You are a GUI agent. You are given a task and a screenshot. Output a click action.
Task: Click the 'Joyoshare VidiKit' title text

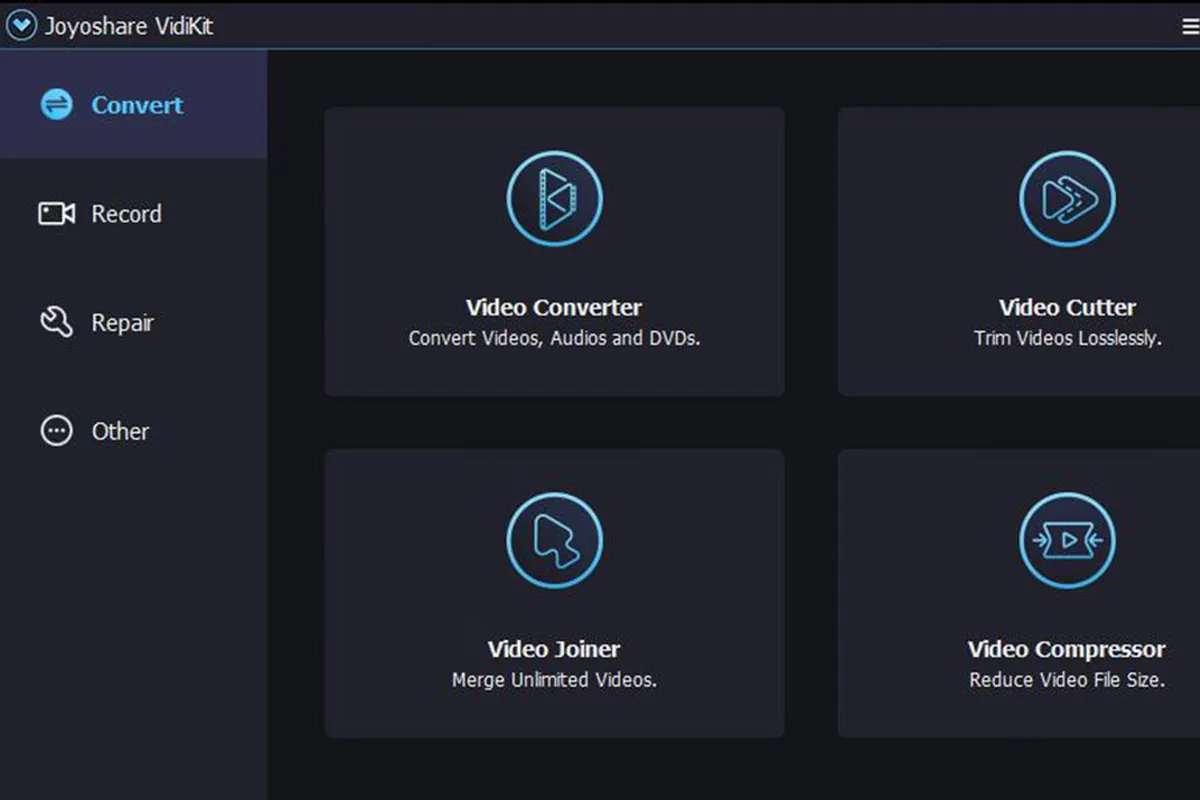[129, 27]
